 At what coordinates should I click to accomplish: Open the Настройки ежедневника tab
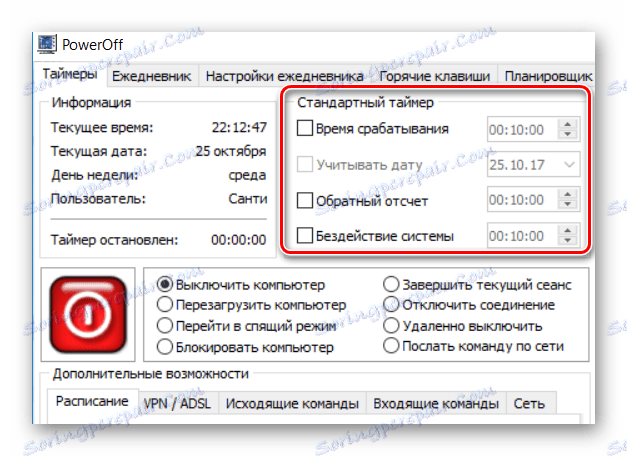click(284, 76)
